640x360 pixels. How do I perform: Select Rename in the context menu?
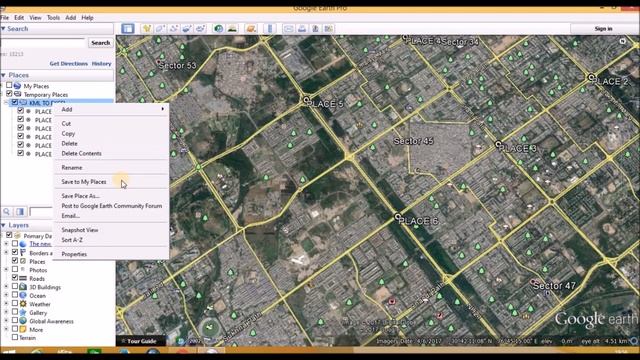111,167
